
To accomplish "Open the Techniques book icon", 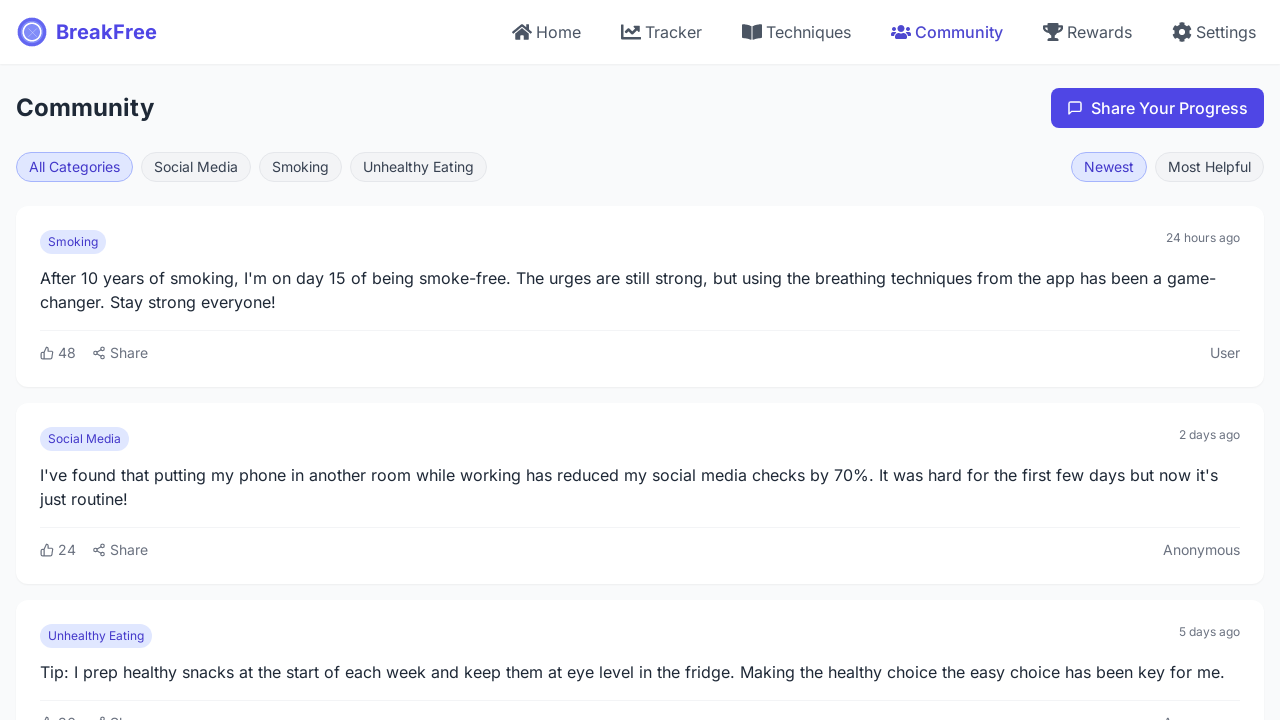I will tap(752, 32).
